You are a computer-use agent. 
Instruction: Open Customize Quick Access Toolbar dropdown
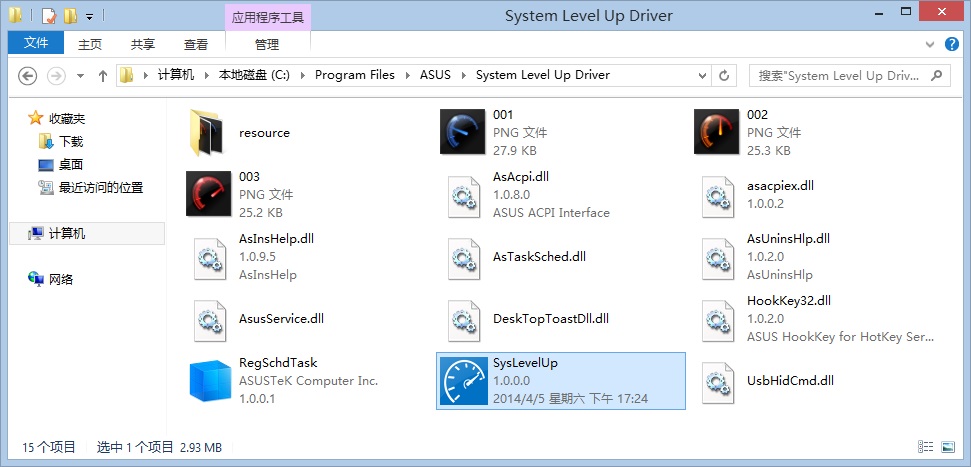pos(89,17)
